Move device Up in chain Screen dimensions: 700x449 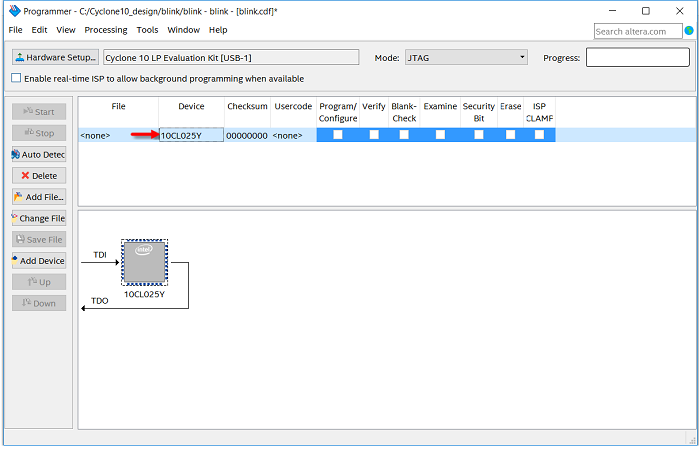39,282
